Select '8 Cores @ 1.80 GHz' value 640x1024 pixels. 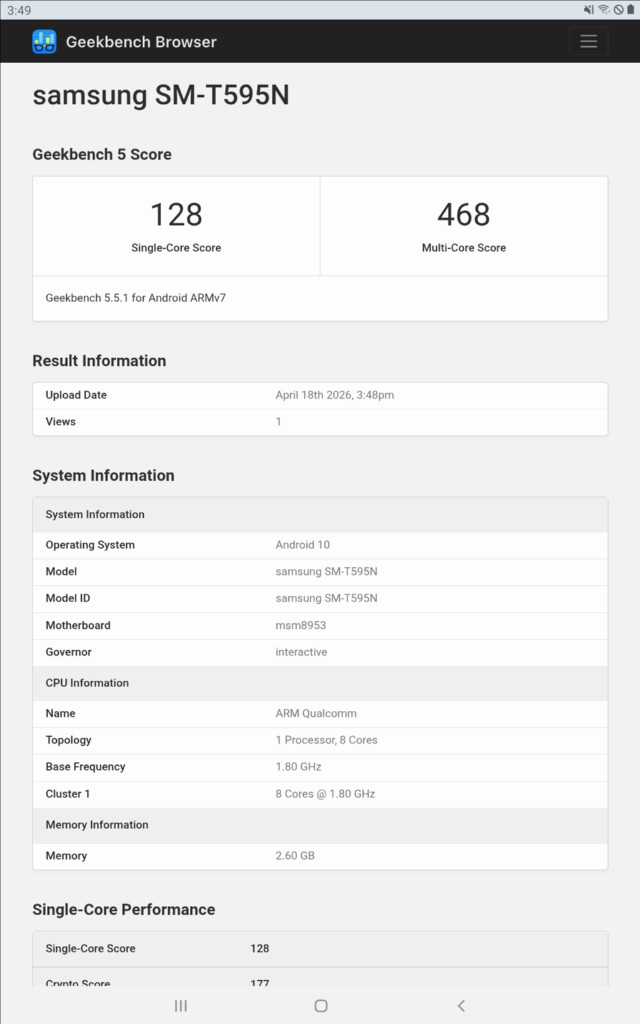[325, 794]
